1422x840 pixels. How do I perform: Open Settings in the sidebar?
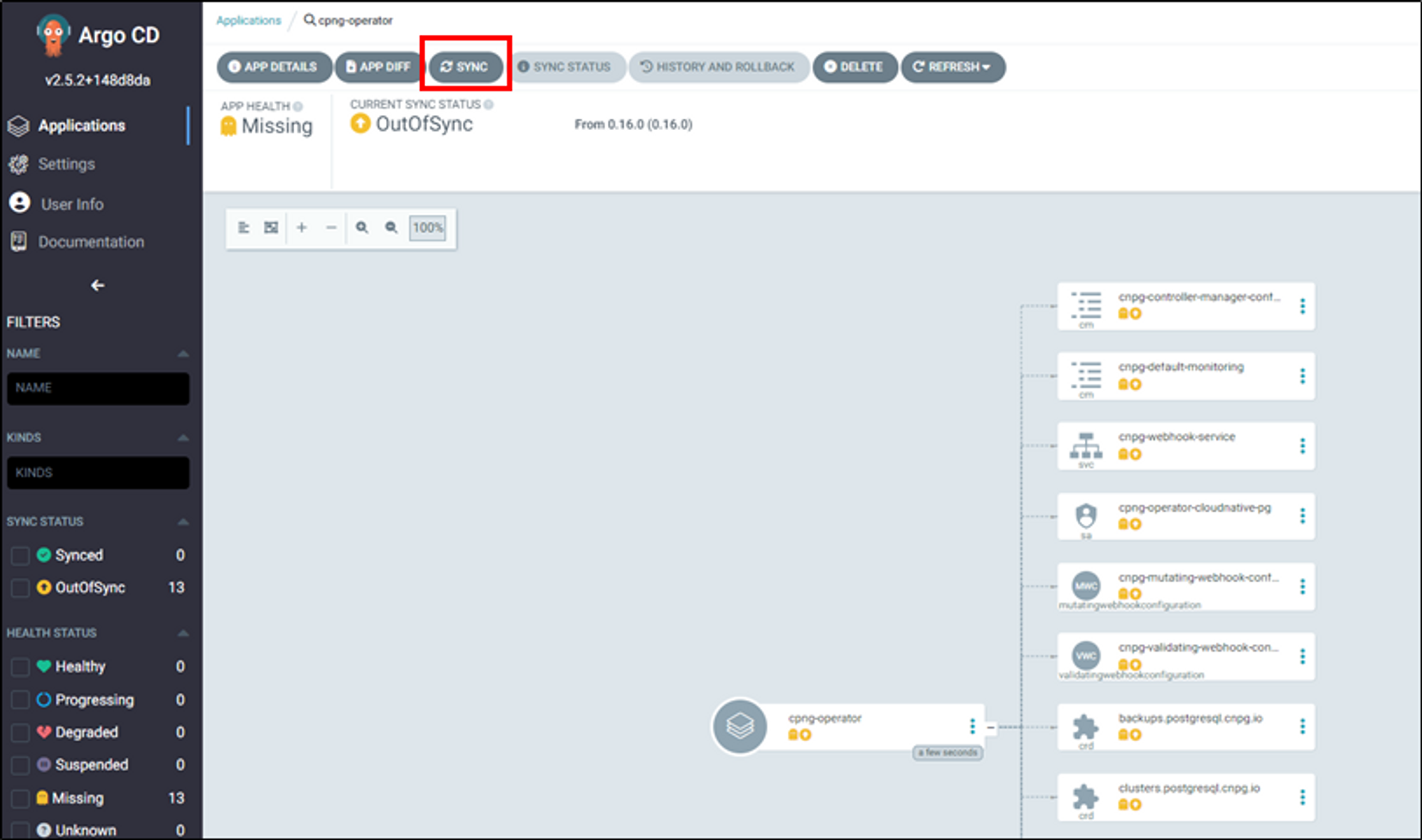click(66, 164)
